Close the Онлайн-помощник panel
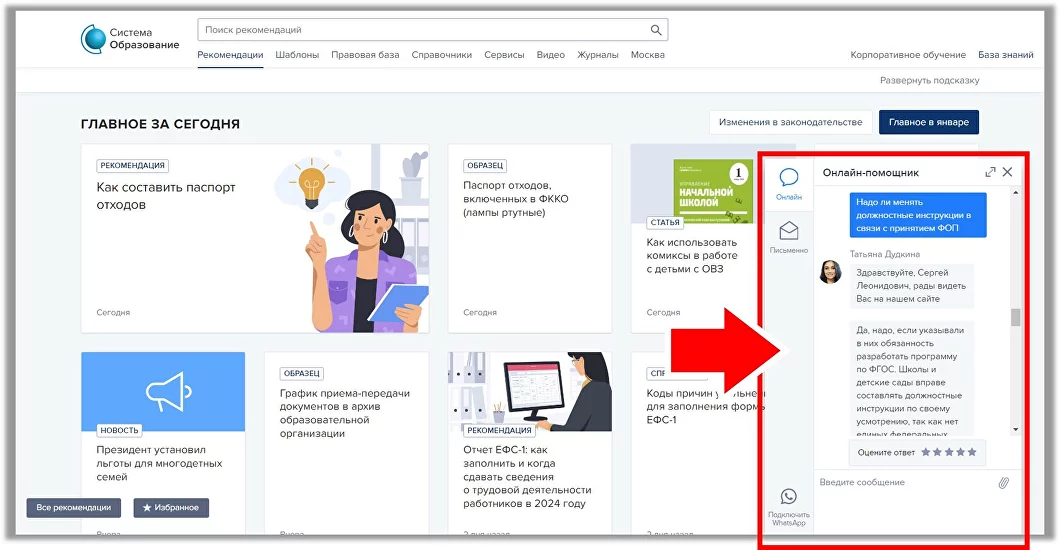This screenshot has width=1060, height=550. [x=1007, y=172]
